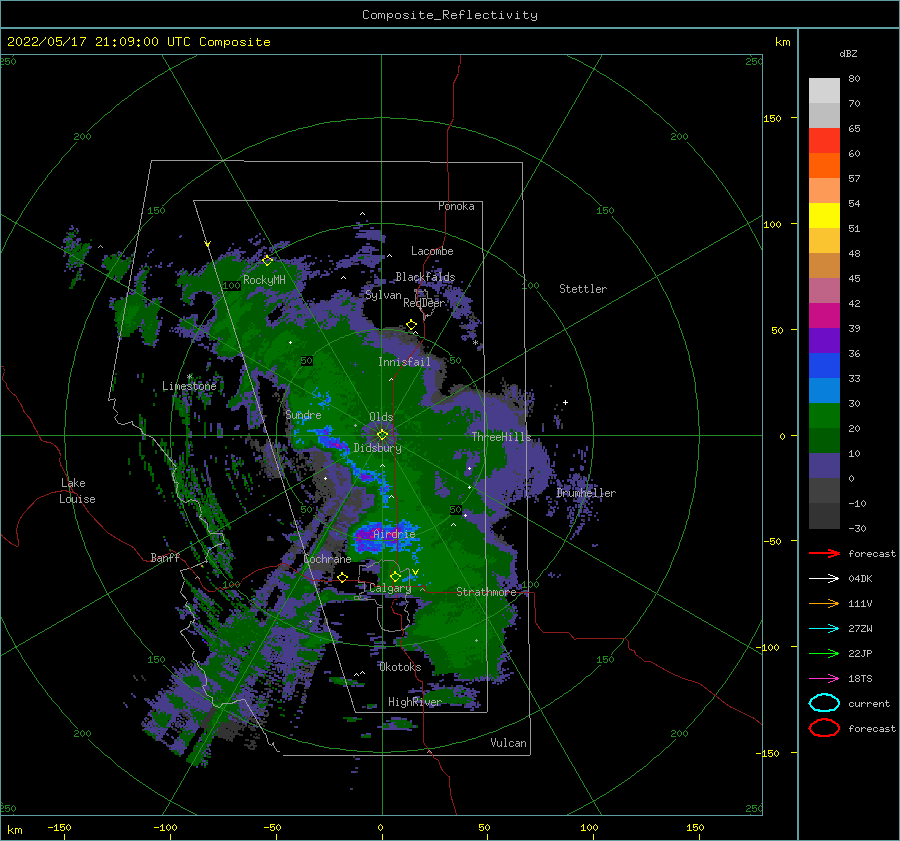Viewport: 900px width, 841px height.
Task: Pick the magenta 42 dBZ color swatch
Action: (824, 316)
